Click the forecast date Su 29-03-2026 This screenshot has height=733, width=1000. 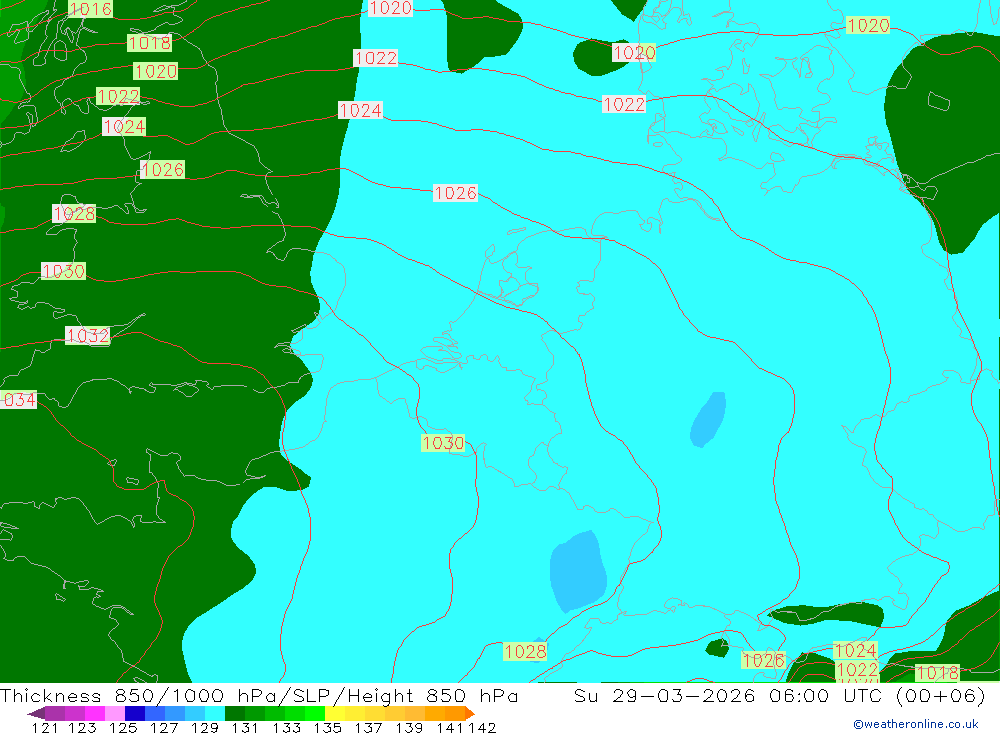click(665, 695)
